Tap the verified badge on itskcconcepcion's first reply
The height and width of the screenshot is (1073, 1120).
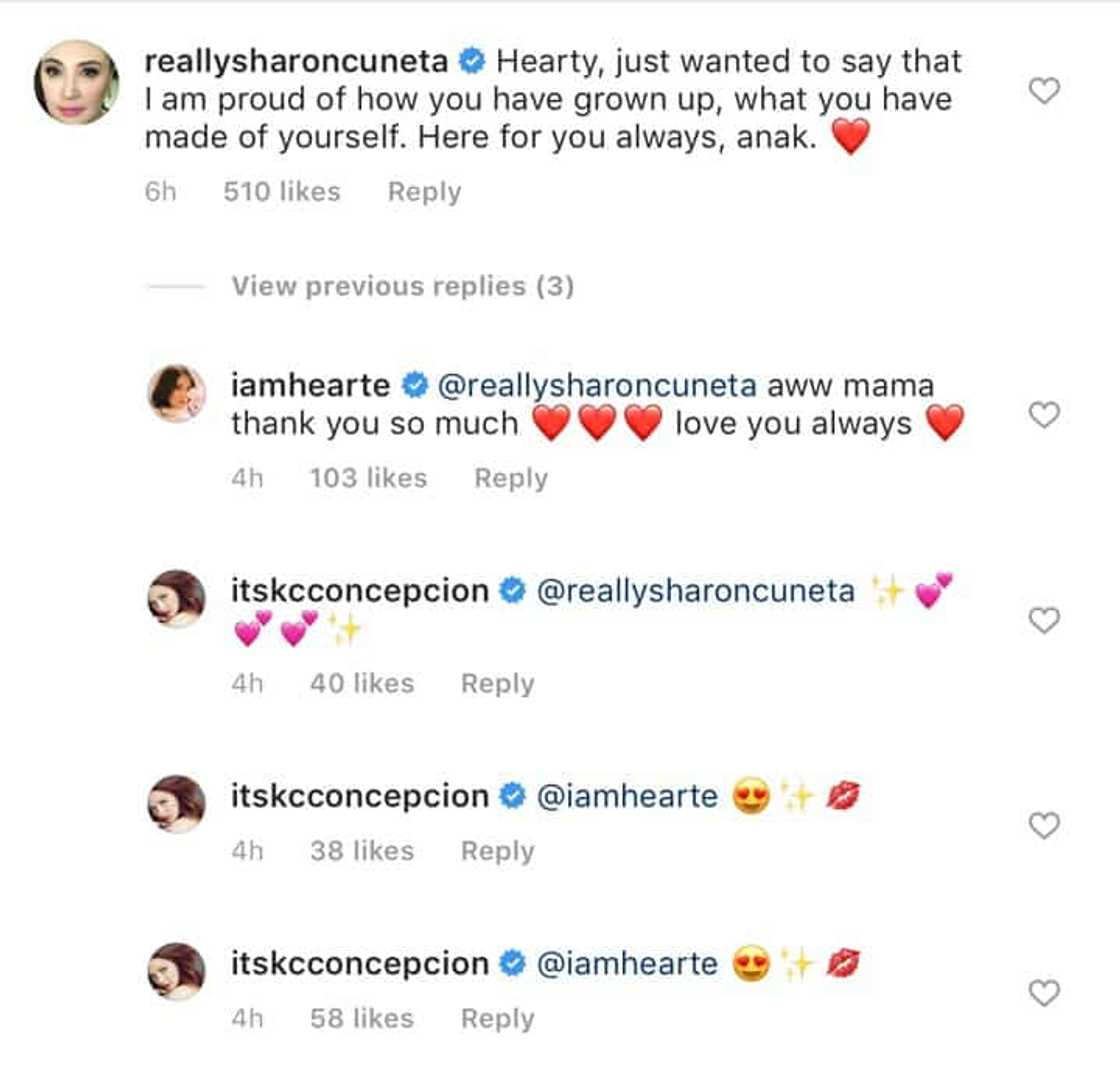point(513,591)
